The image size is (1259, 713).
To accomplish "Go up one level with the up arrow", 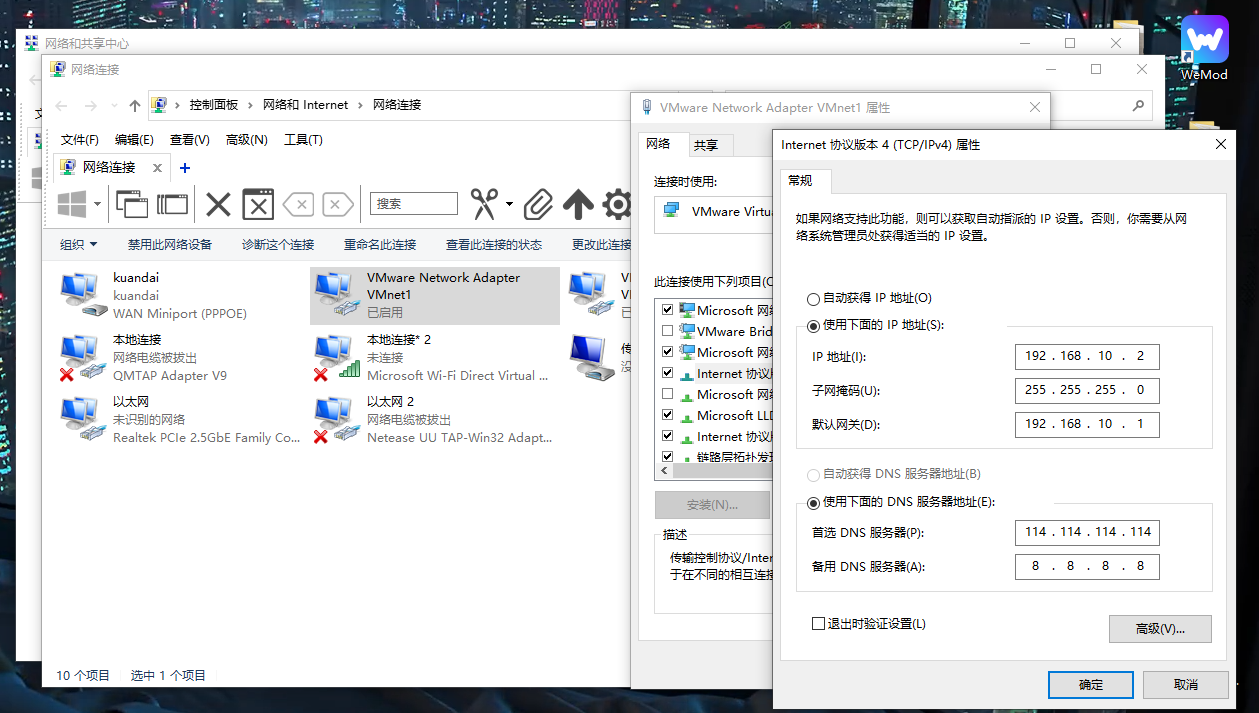I will 135,105.
